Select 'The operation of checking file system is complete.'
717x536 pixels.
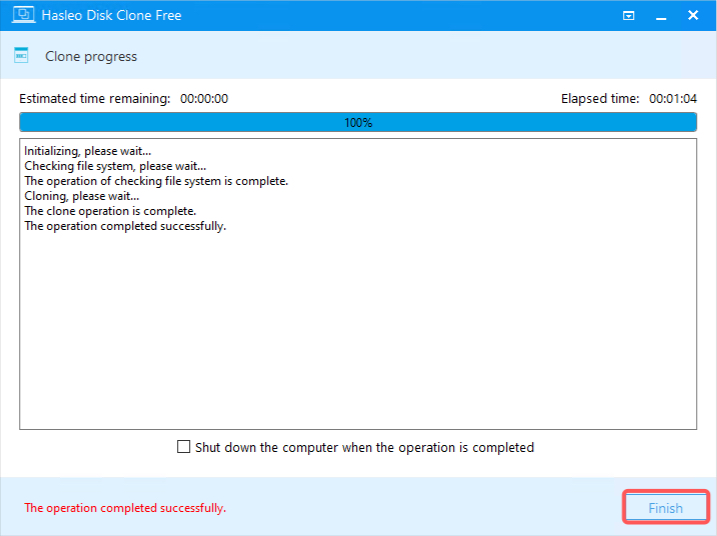click(x=156, y=181)
